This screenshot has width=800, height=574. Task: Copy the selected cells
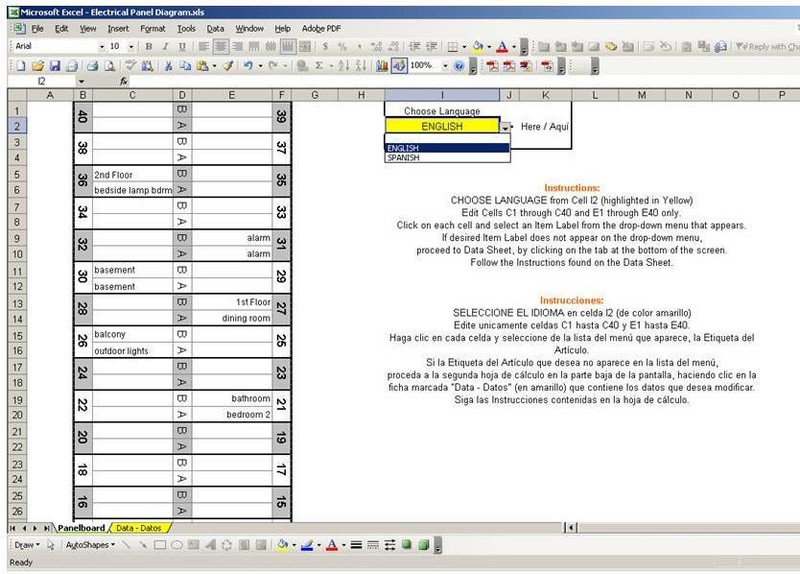[x=185, y=66]
